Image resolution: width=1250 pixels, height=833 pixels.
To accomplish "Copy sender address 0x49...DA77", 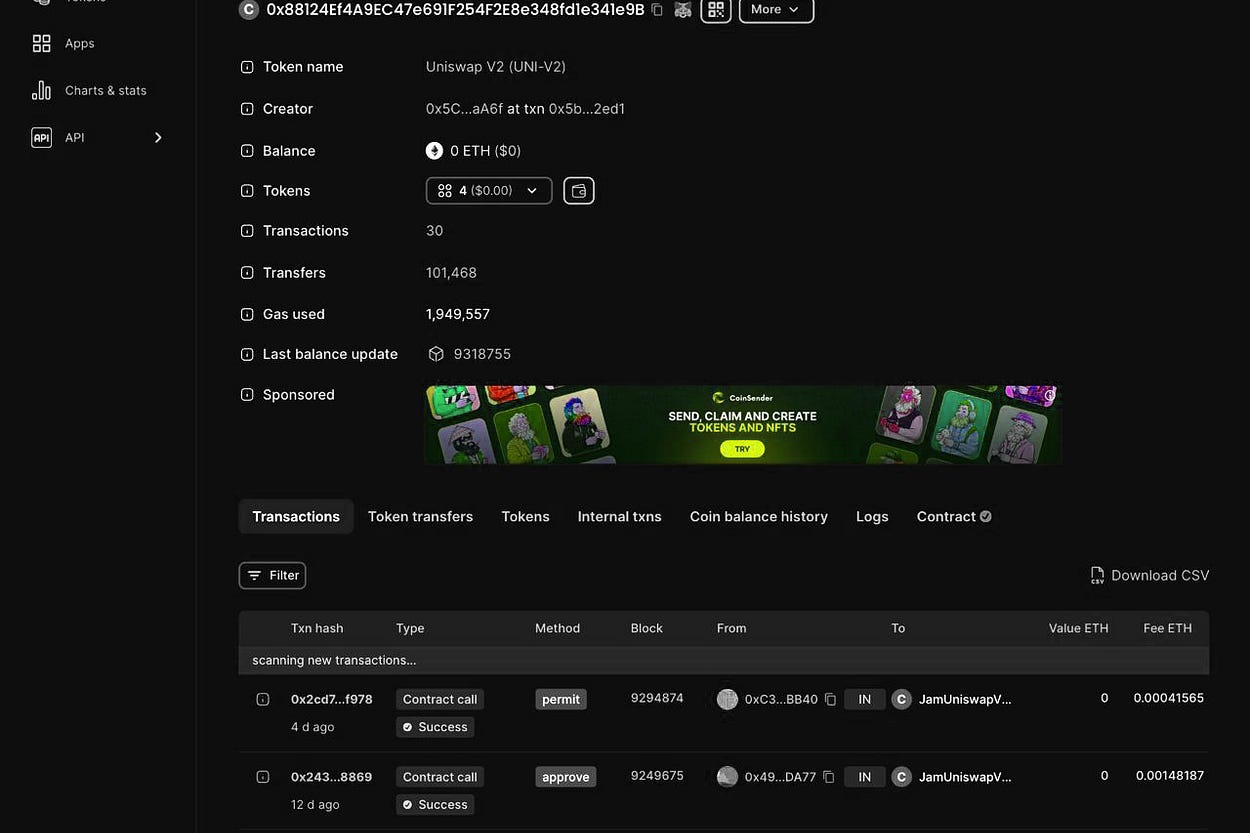I will 828,777.
